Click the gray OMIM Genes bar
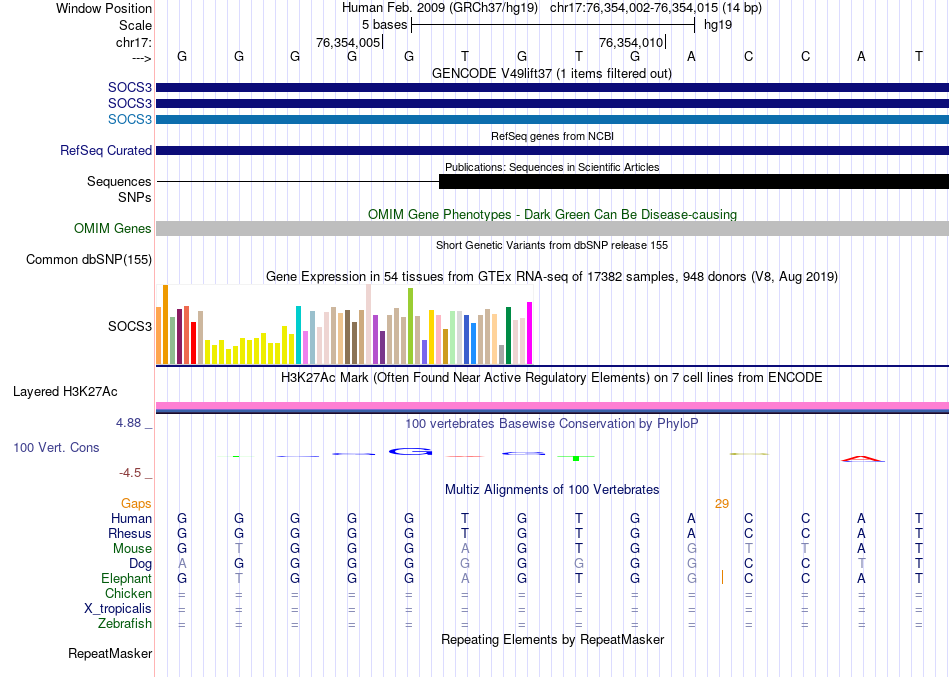The height and width of the screenshot is (677, 950). pos(553,228)
